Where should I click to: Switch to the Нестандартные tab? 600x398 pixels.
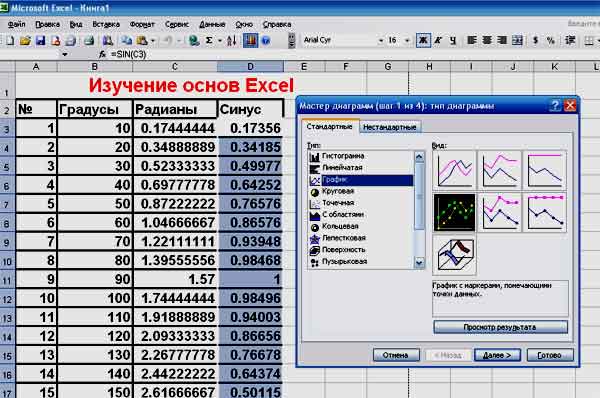(x=390, y=127)
